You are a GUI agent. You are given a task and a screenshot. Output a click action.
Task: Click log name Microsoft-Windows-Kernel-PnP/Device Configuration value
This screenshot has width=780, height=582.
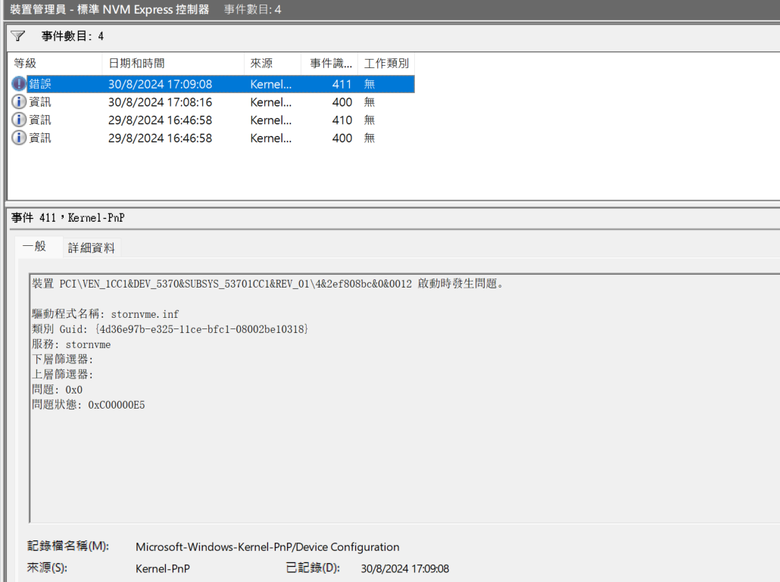tap(267, 547)
